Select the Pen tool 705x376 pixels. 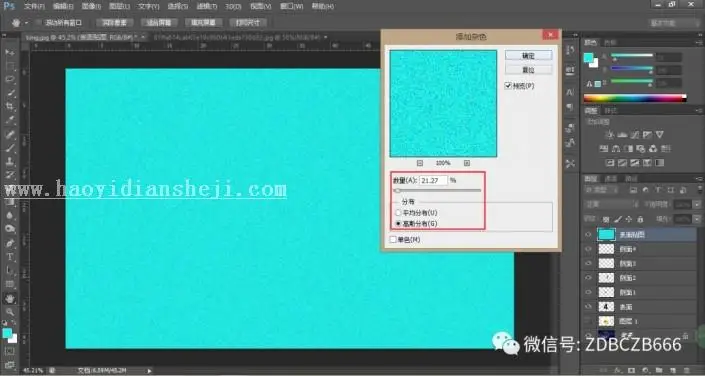click(x=9, y=243)
